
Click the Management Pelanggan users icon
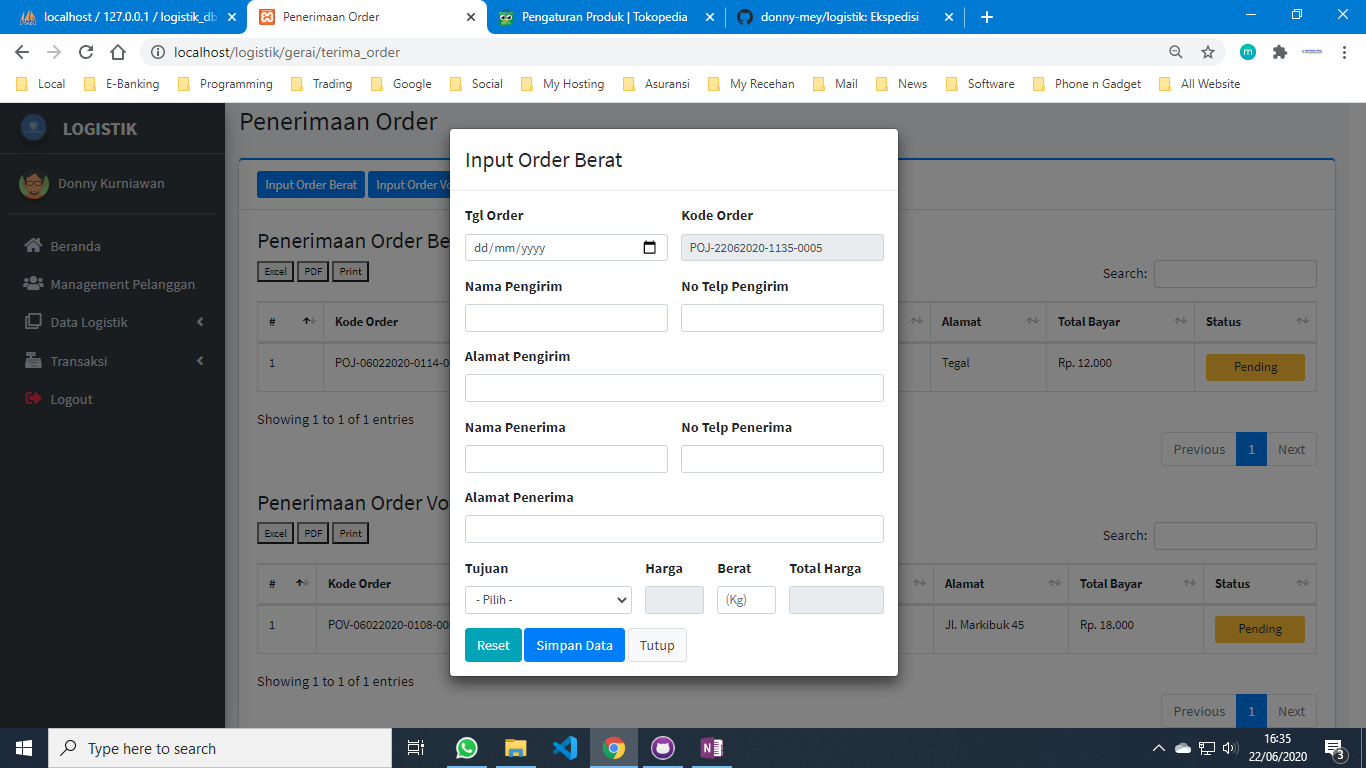[x=34, y=284]
